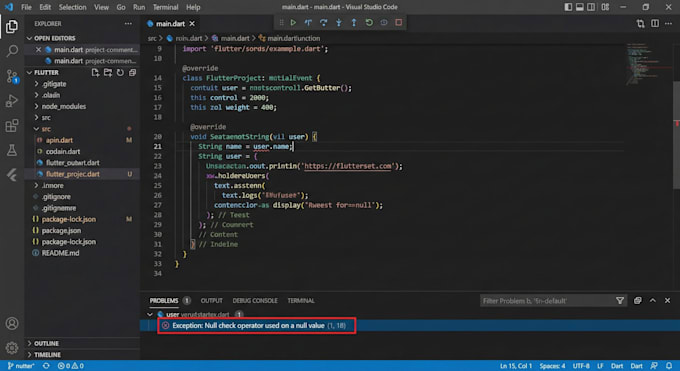Click the https://flutterset.com link in code
680x371 pixels.
(x=348, y=166)
